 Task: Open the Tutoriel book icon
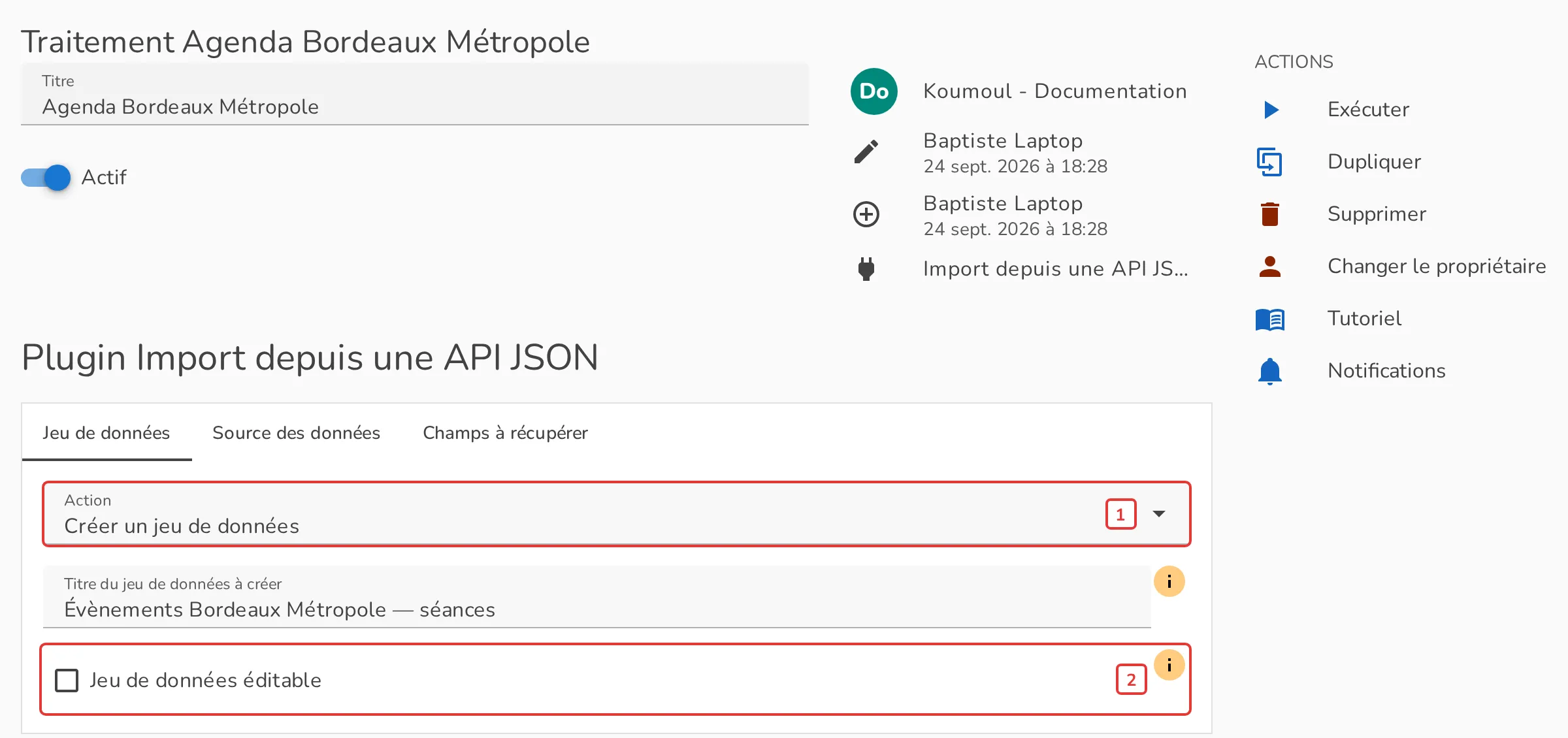(x=1270, y=319)
